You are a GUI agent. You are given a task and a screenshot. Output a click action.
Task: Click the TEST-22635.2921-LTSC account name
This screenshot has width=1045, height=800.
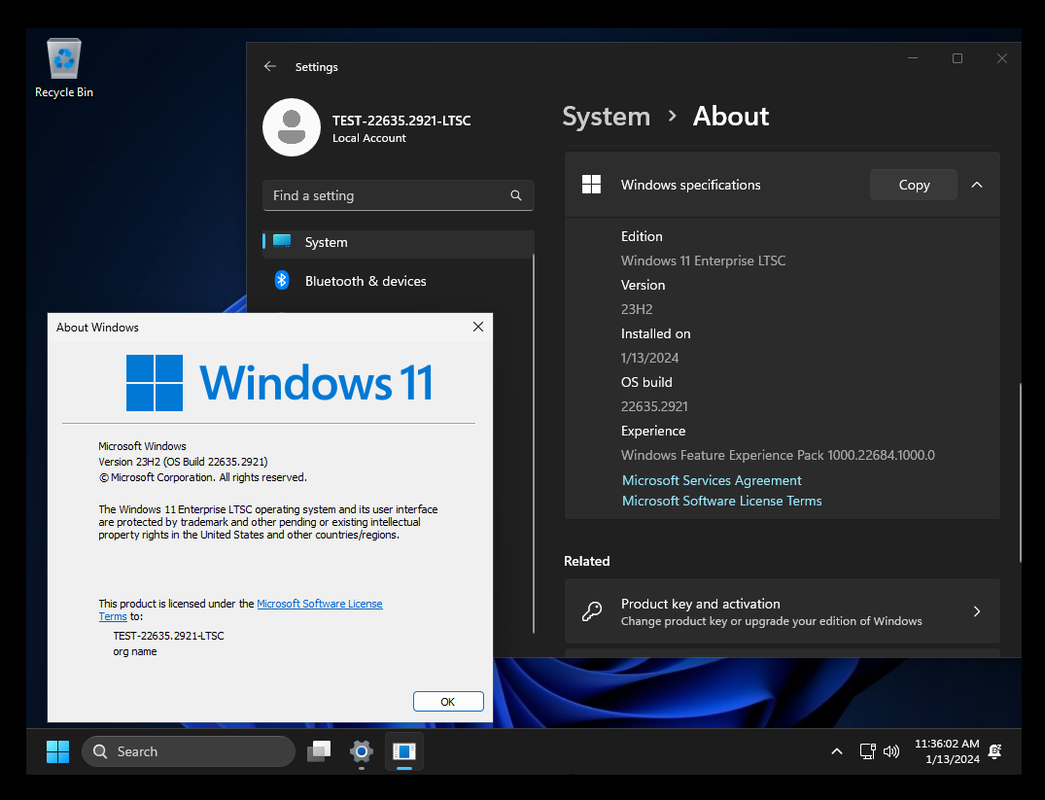[x=401, y=121]
